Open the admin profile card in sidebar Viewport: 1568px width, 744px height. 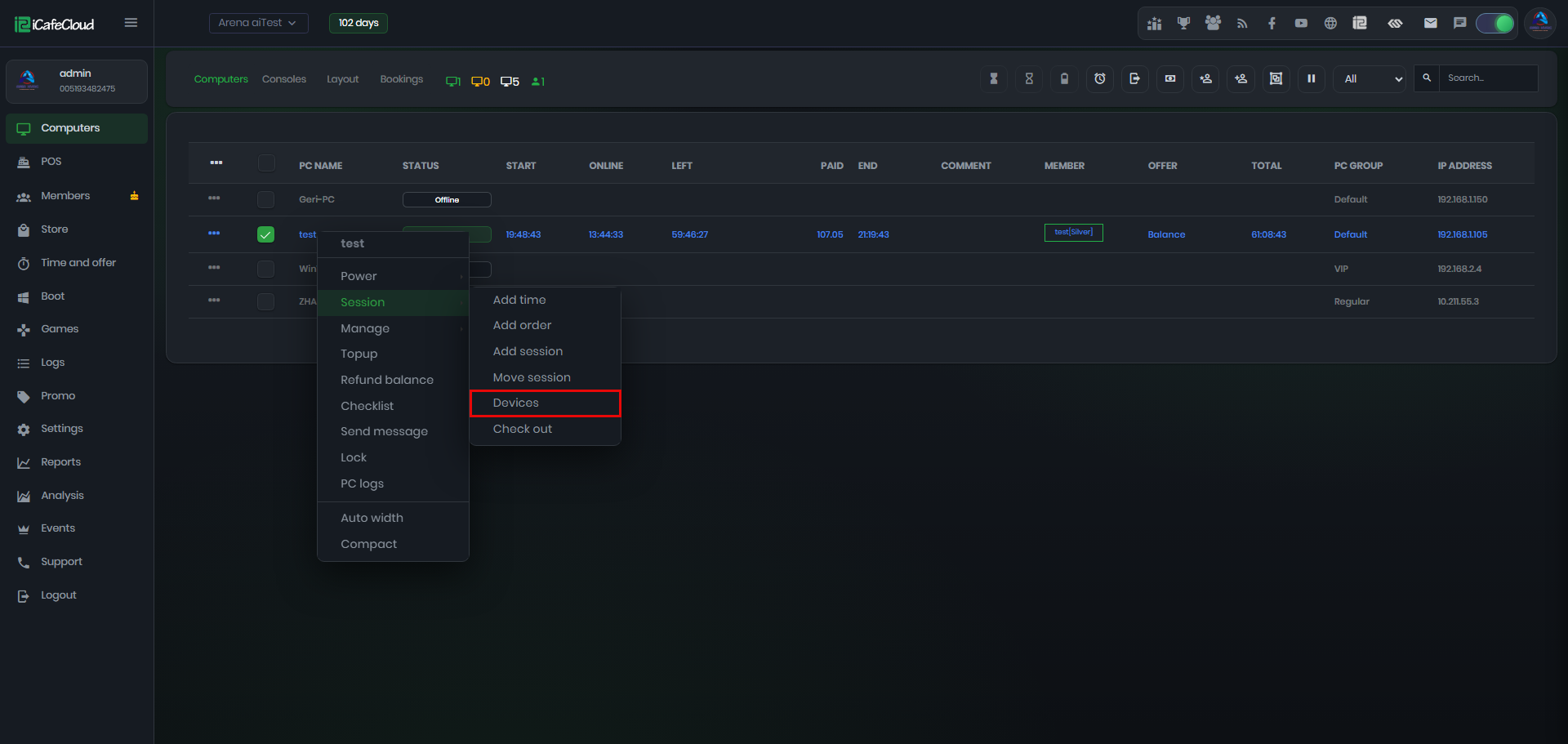pyautogui.click(x=77, y=81)
